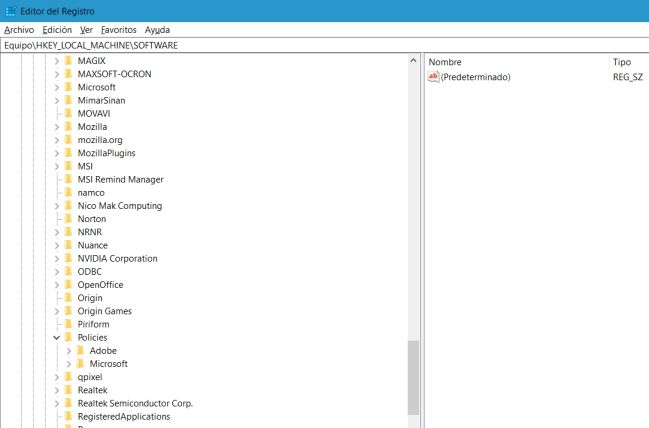Select the NRNR key label
The width and height of the screenshot is (649, 428).
(x=90, y=232)
